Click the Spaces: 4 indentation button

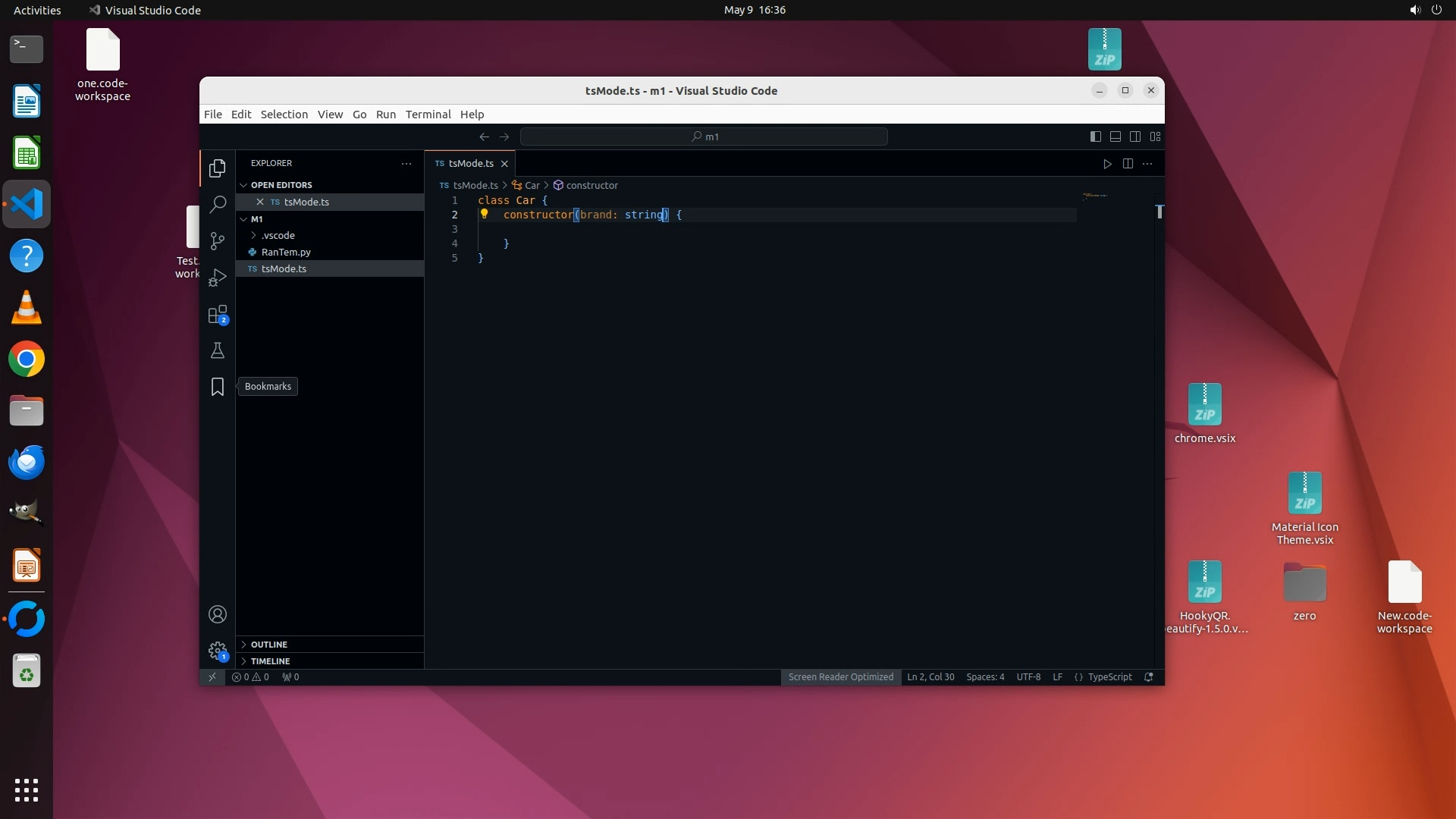984,677
